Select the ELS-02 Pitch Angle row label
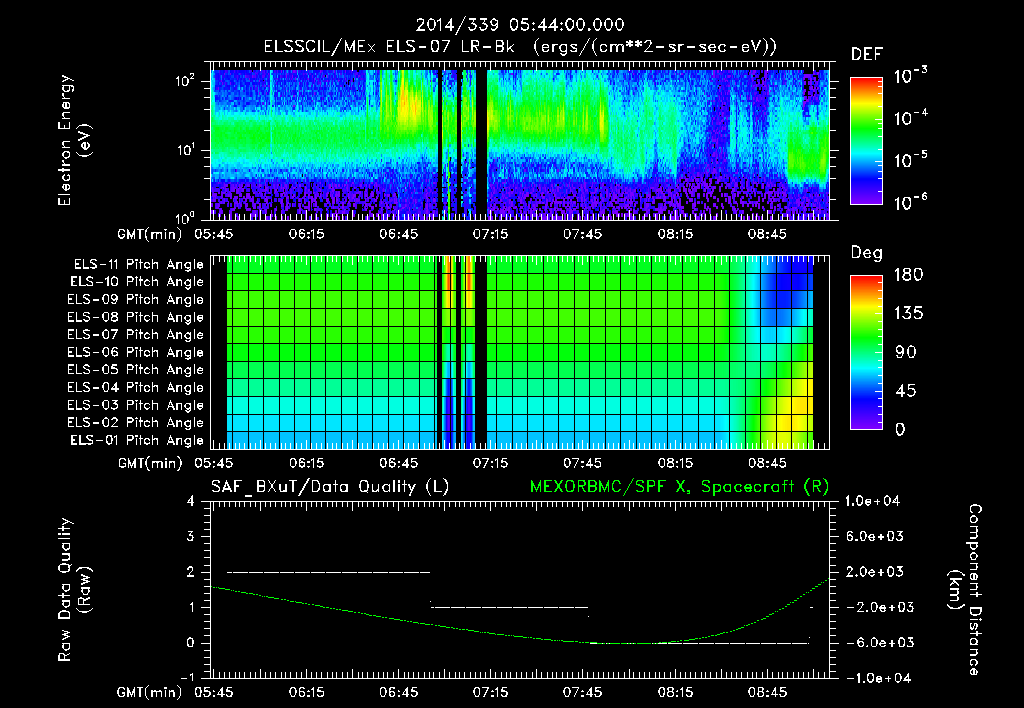1024x708 pixels. click(x=136, y=423)
